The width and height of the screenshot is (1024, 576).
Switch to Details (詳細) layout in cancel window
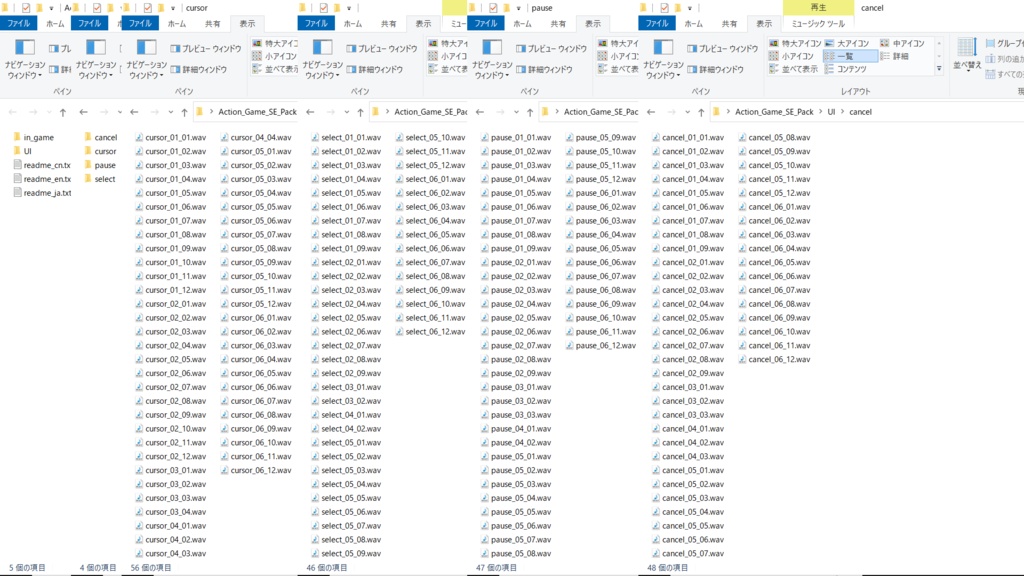pyautogui.click(x=895, y=56)
